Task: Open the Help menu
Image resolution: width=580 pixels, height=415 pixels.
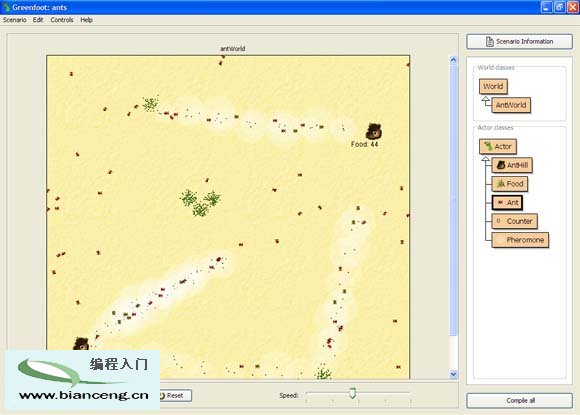Action: (86, 20)
